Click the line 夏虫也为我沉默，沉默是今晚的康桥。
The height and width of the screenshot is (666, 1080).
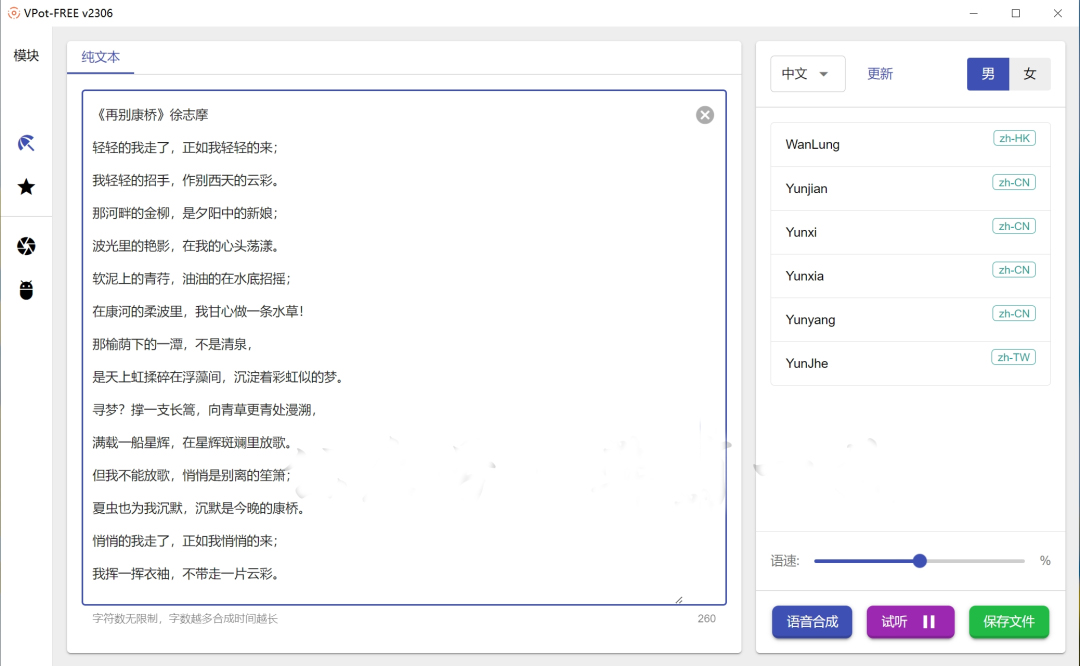pos(198,508)
